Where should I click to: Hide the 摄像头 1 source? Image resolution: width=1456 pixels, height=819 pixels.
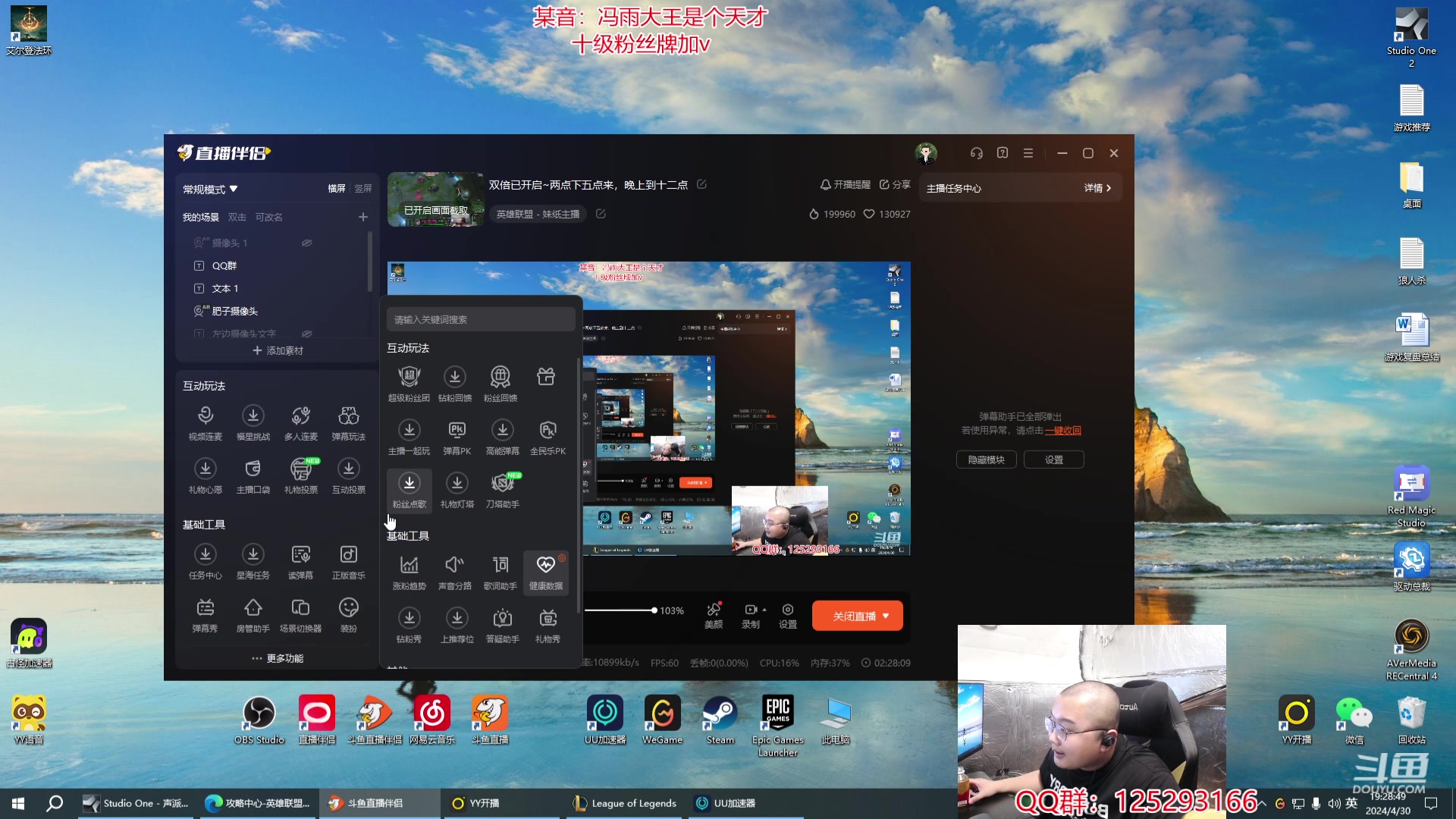pos(306,243)
